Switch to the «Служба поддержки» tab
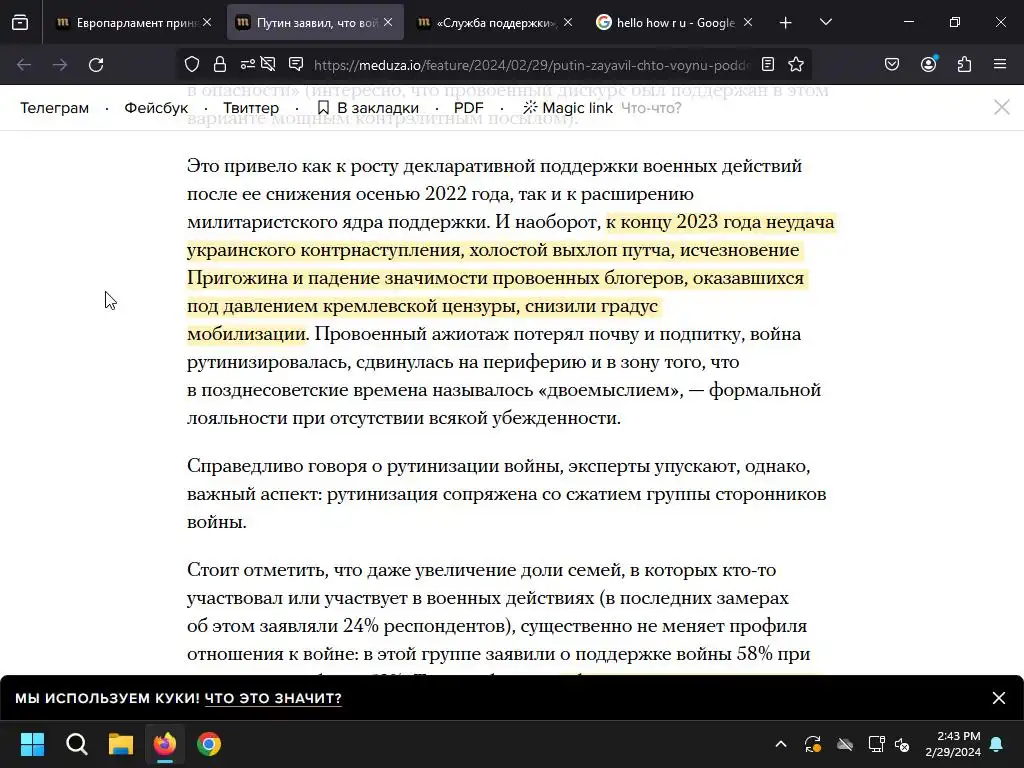Screen dimensions: 1024x768 (x=494, y=22)
